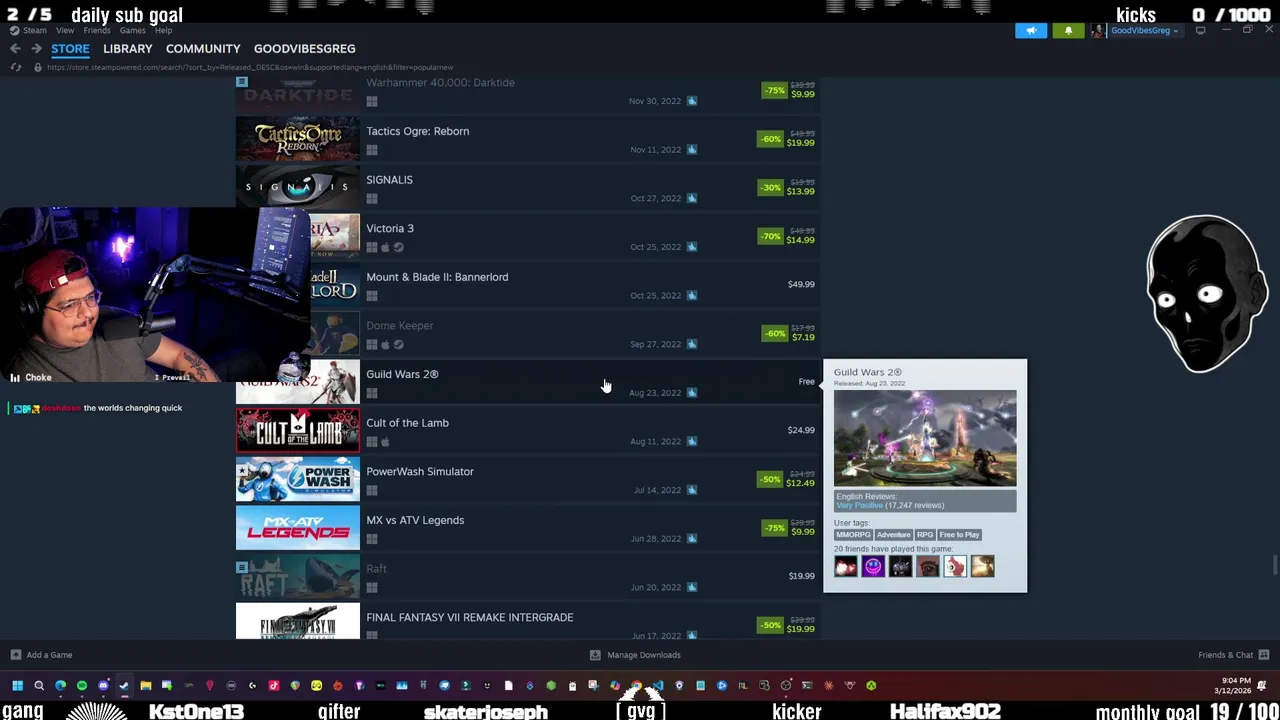Open the Games menu
This screenshot has height=720, width=1280.
point(132,31)
